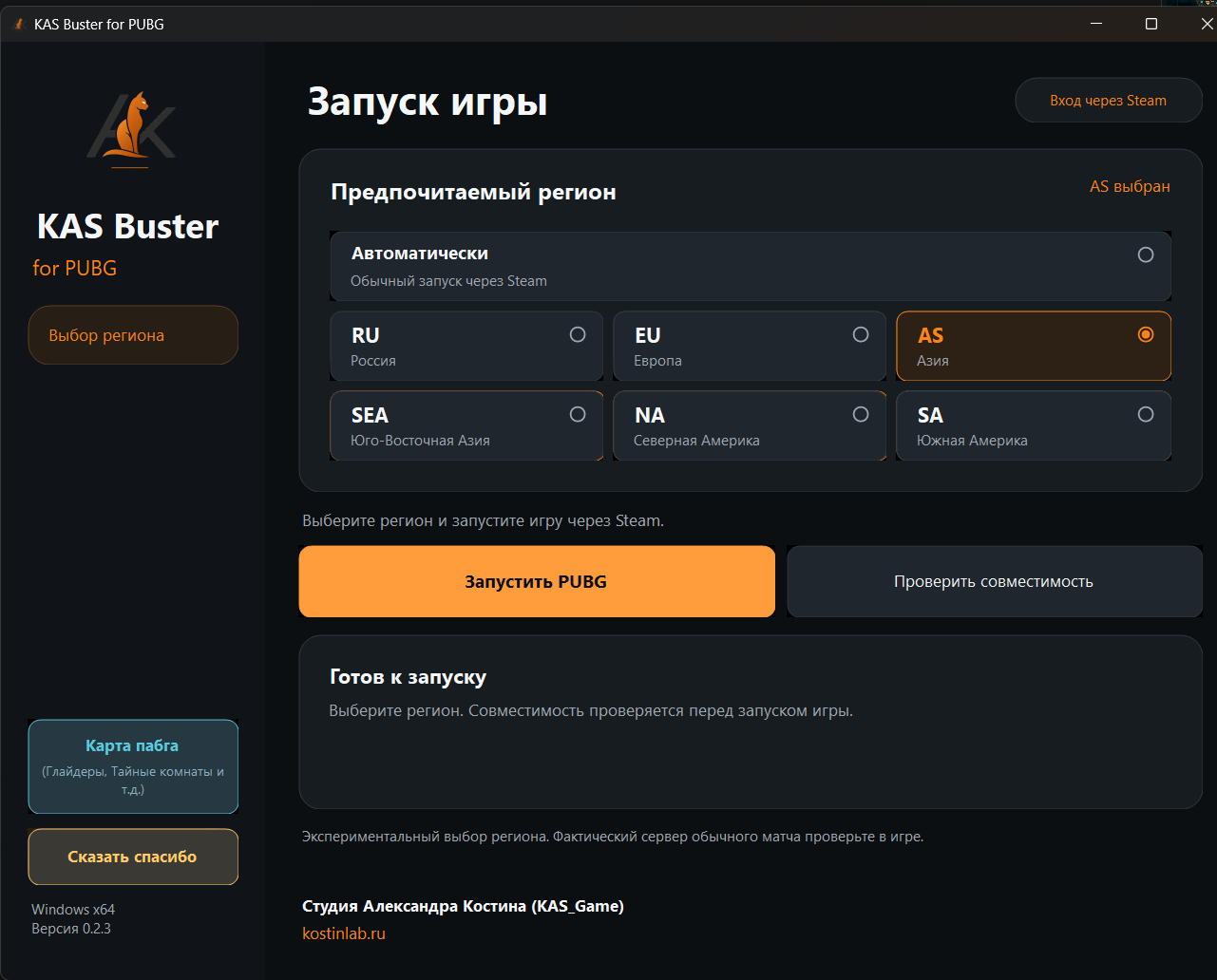
Task: Click the "Запуск игры" page heading
Action: click(x=428, y=102)
